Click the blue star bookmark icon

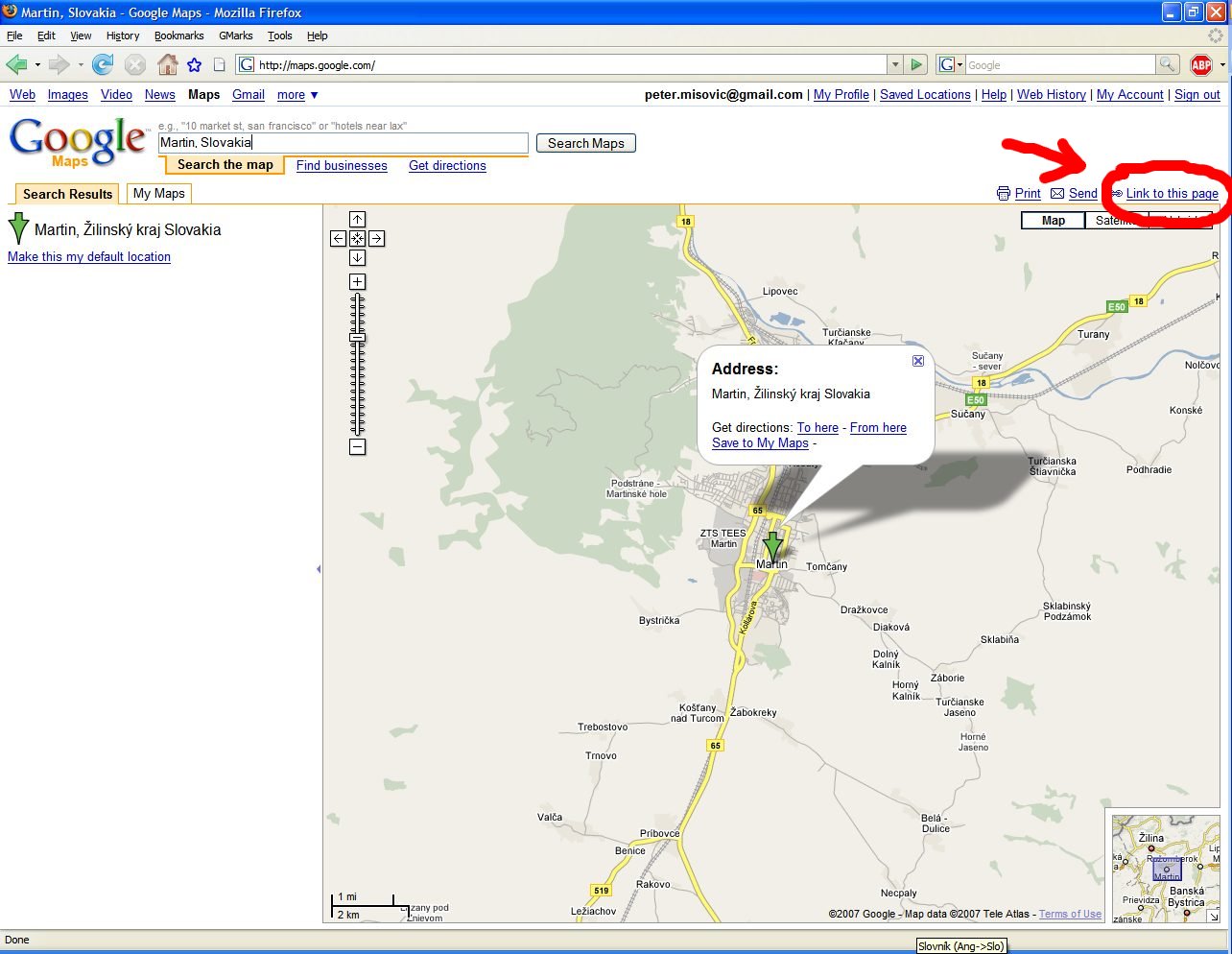tap(194, 64)
